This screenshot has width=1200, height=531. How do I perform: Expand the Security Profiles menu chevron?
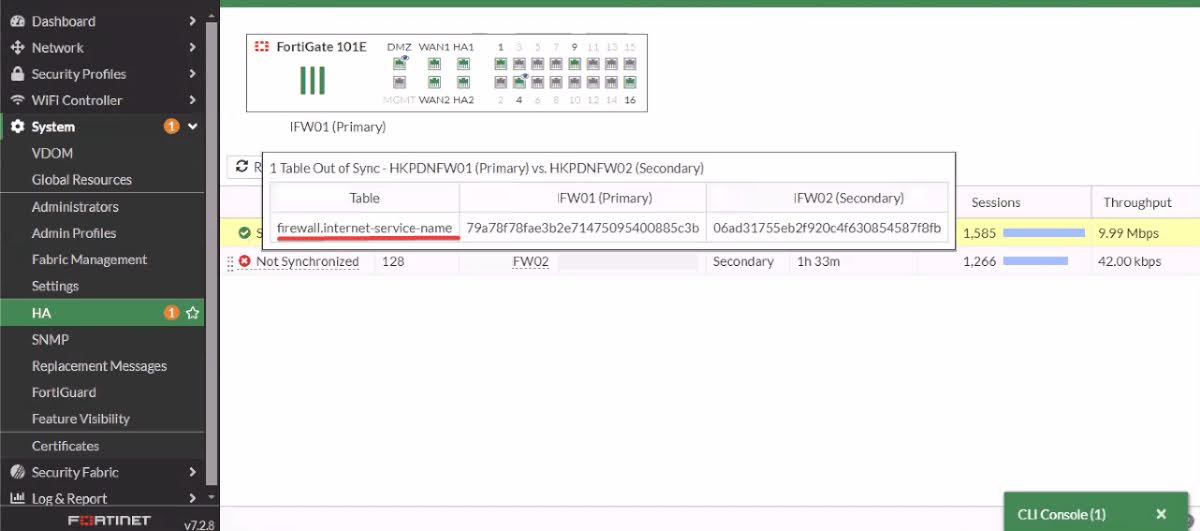point(192,74)
